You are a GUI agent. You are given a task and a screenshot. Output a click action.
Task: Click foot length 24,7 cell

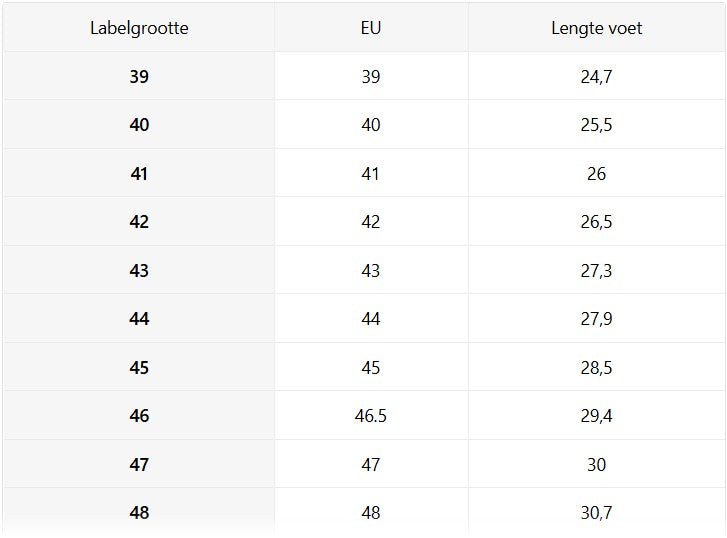596,76
